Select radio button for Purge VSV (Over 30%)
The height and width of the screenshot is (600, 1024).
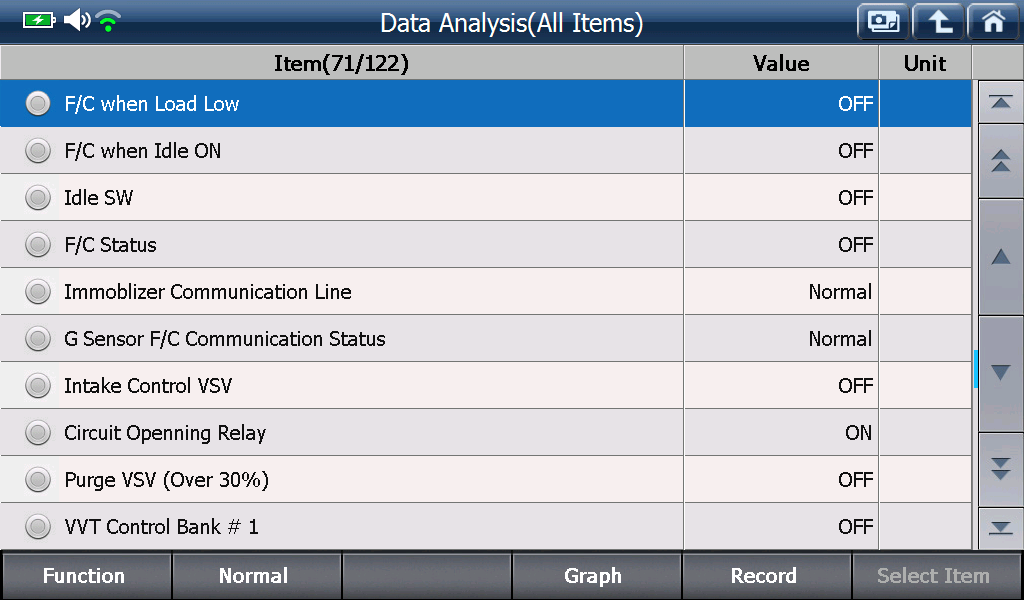pyautogui.click(x=38, y=480)
